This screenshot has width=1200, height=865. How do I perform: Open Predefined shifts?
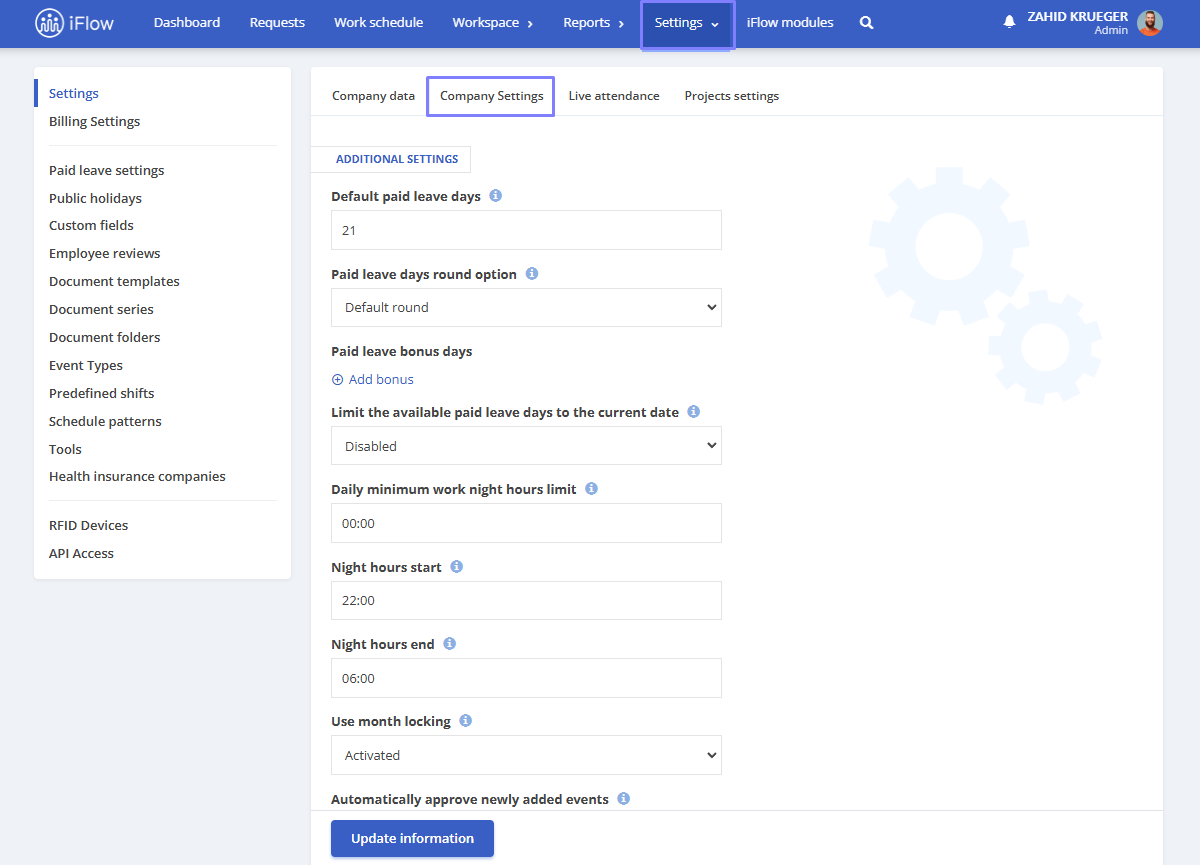tap(101, 393)
